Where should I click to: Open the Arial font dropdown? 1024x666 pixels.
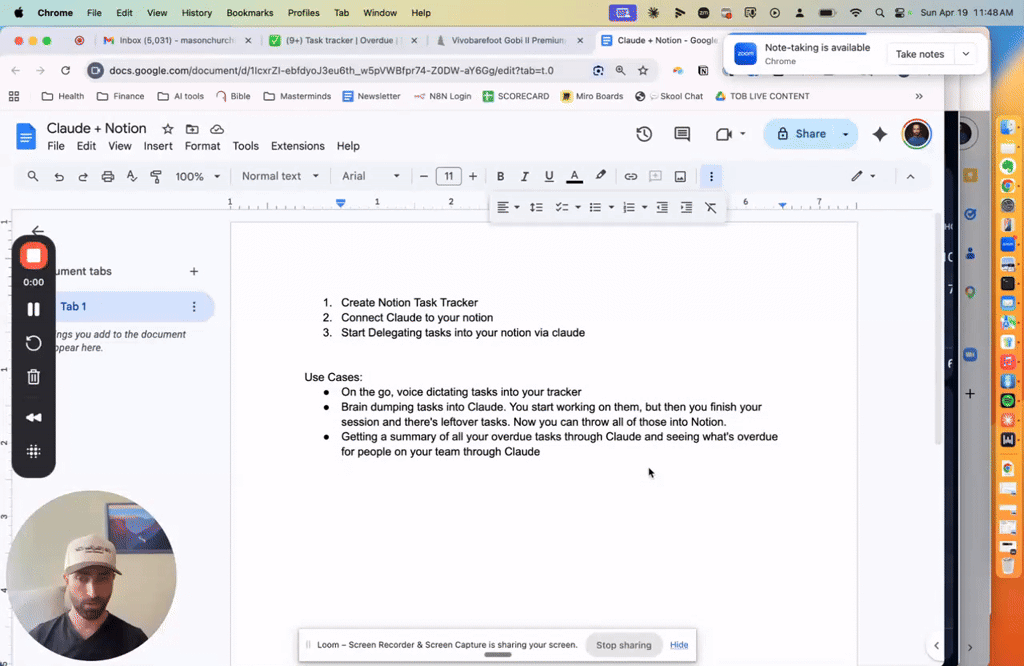click(370, 176)
